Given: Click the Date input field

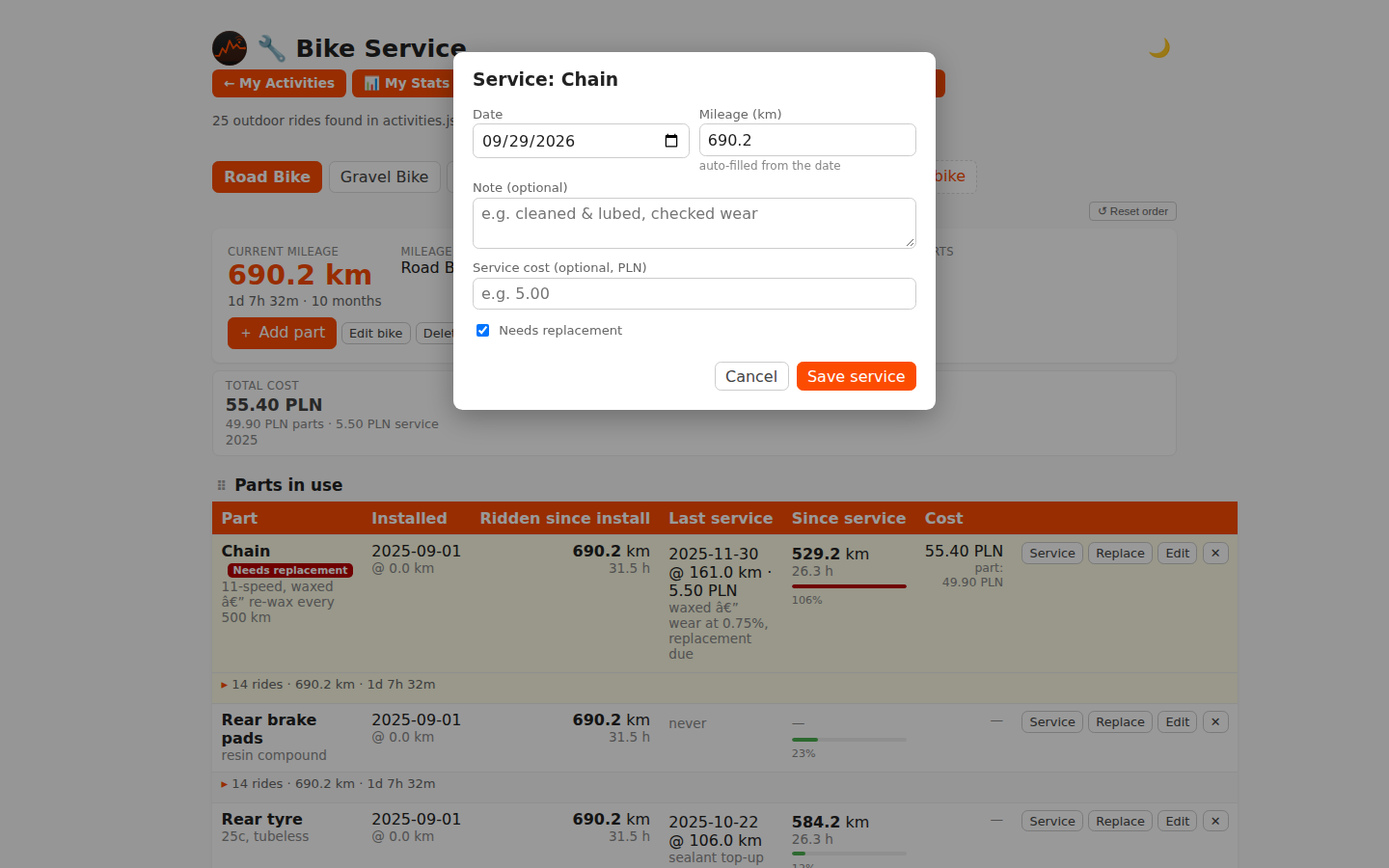Looking at the screenshot, I should (581, 141).
